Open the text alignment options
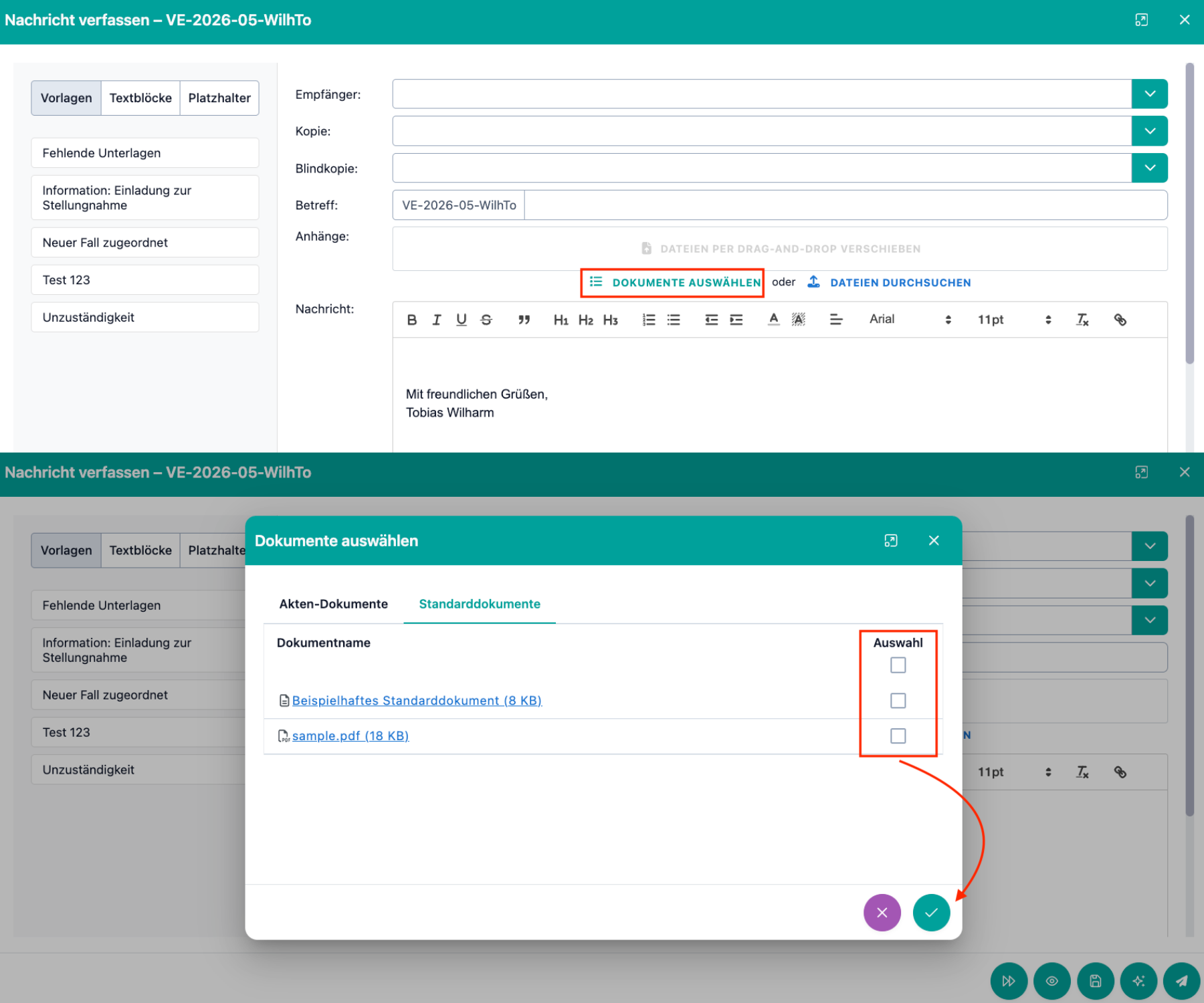This screenshot has height=1003, width=1204. pos(836,320)
